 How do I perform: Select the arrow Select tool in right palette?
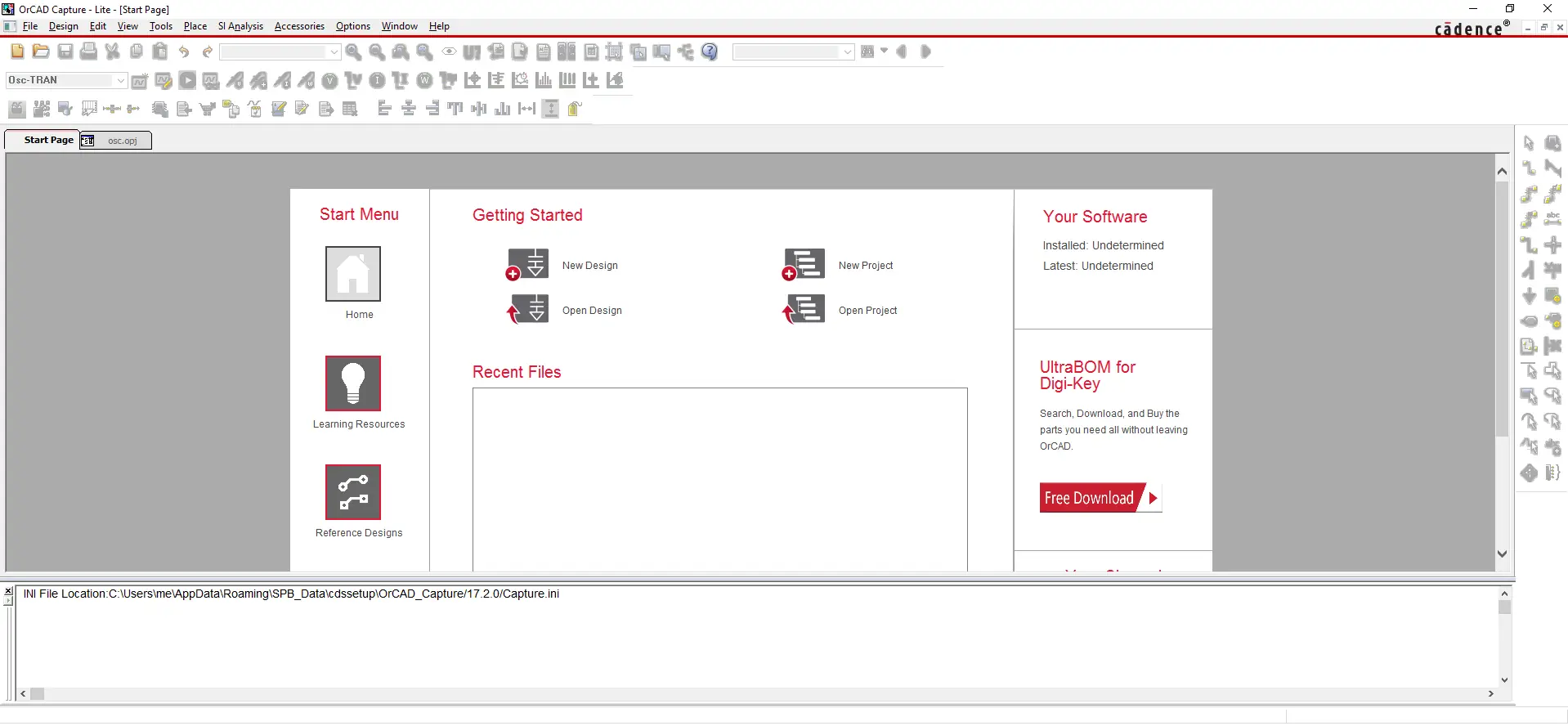[x=1529, y=143]
